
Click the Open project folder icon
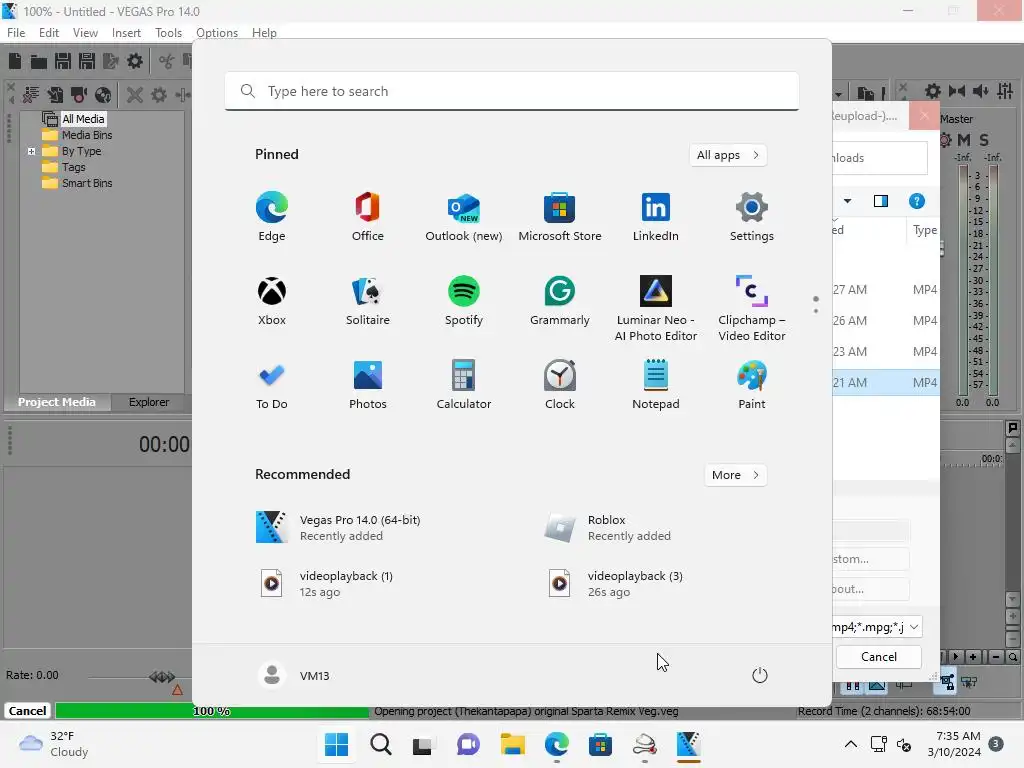tap(39, 61)
